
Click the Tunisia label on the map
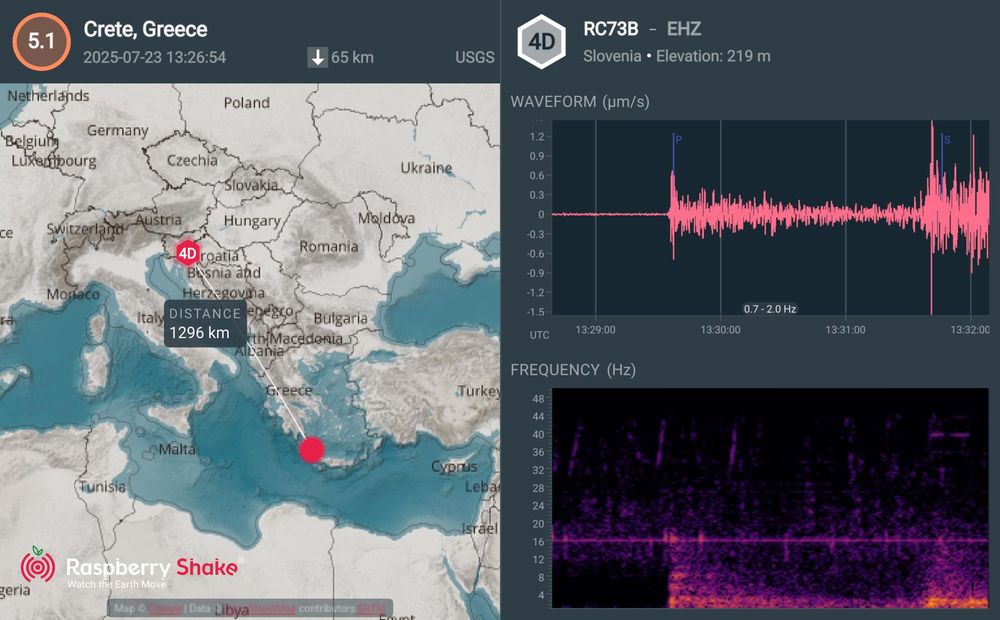tap(103, 487)
